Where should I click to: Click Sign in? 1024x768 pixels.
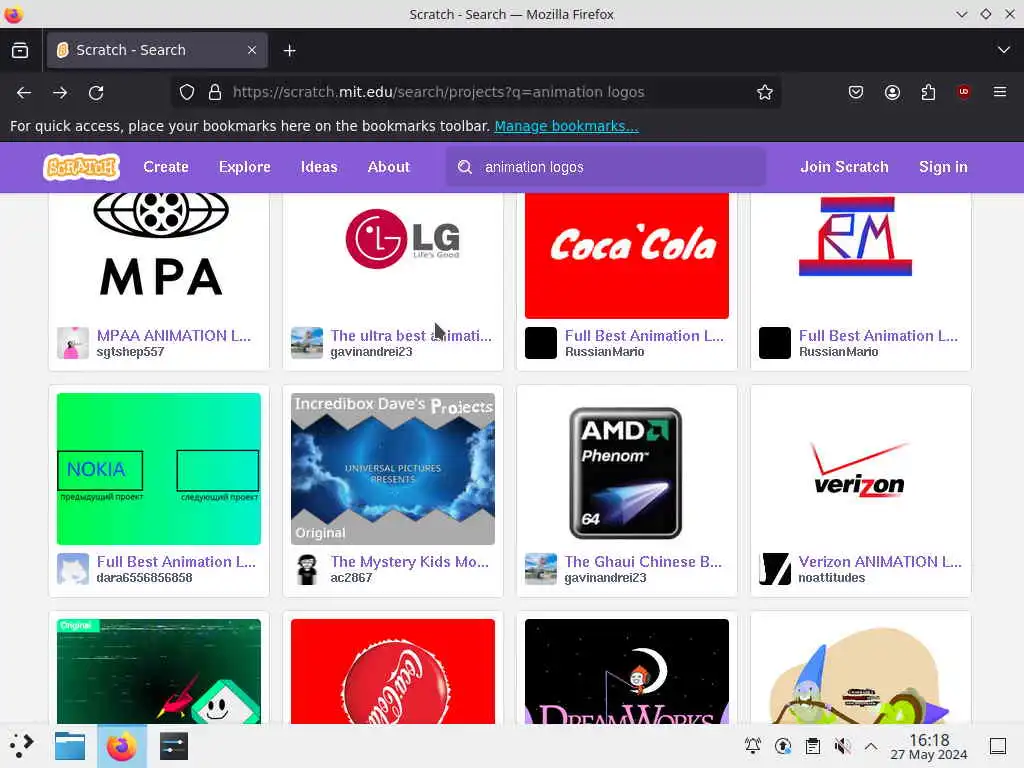pyautogui.click(x=943, y=167)
